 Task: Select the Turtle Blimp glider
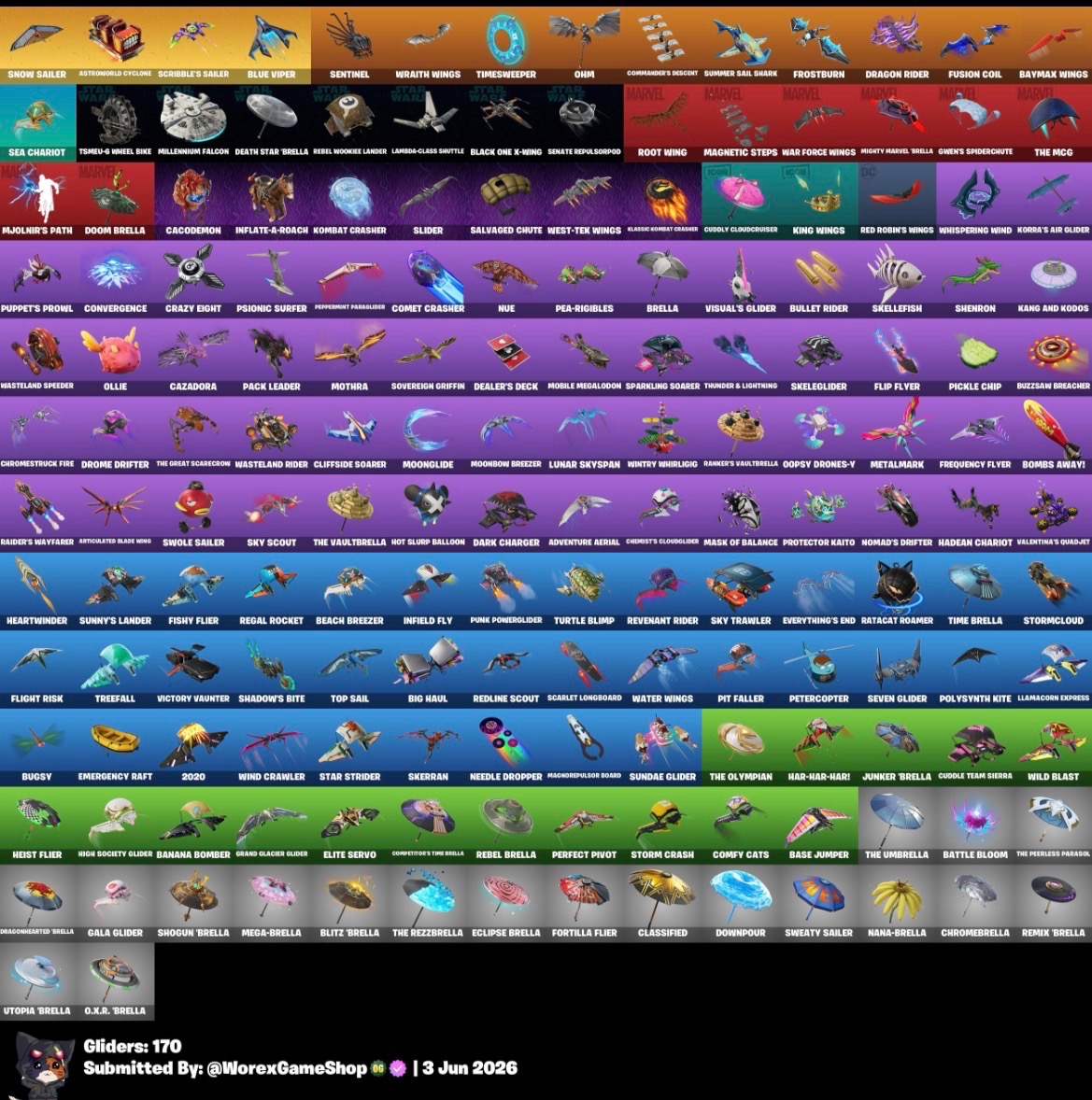(584, 591)
